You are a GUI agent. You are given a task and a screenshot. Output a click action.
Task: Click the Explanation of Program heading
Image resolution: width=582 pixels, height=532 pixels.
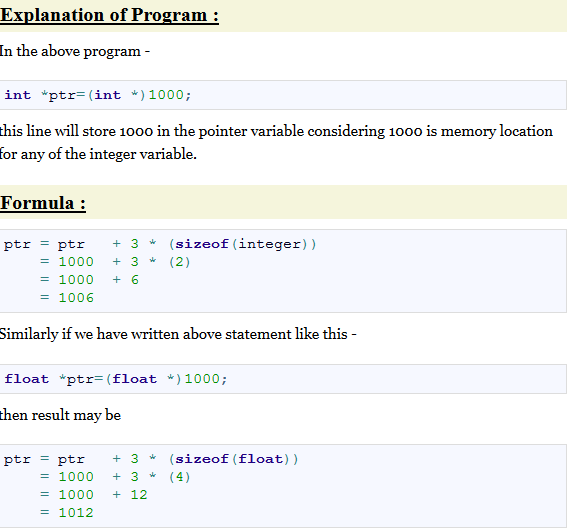point(109,16)
